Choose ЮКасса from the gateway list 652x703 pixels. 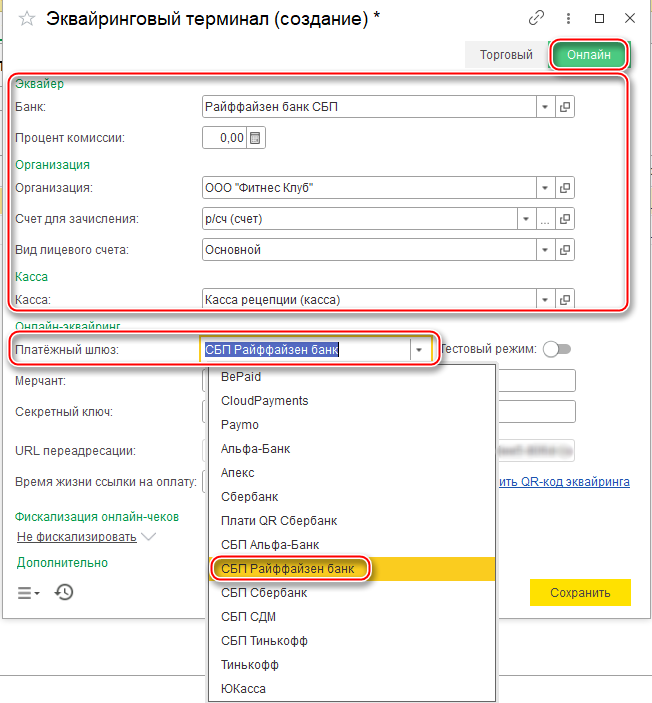coord(352,689)
